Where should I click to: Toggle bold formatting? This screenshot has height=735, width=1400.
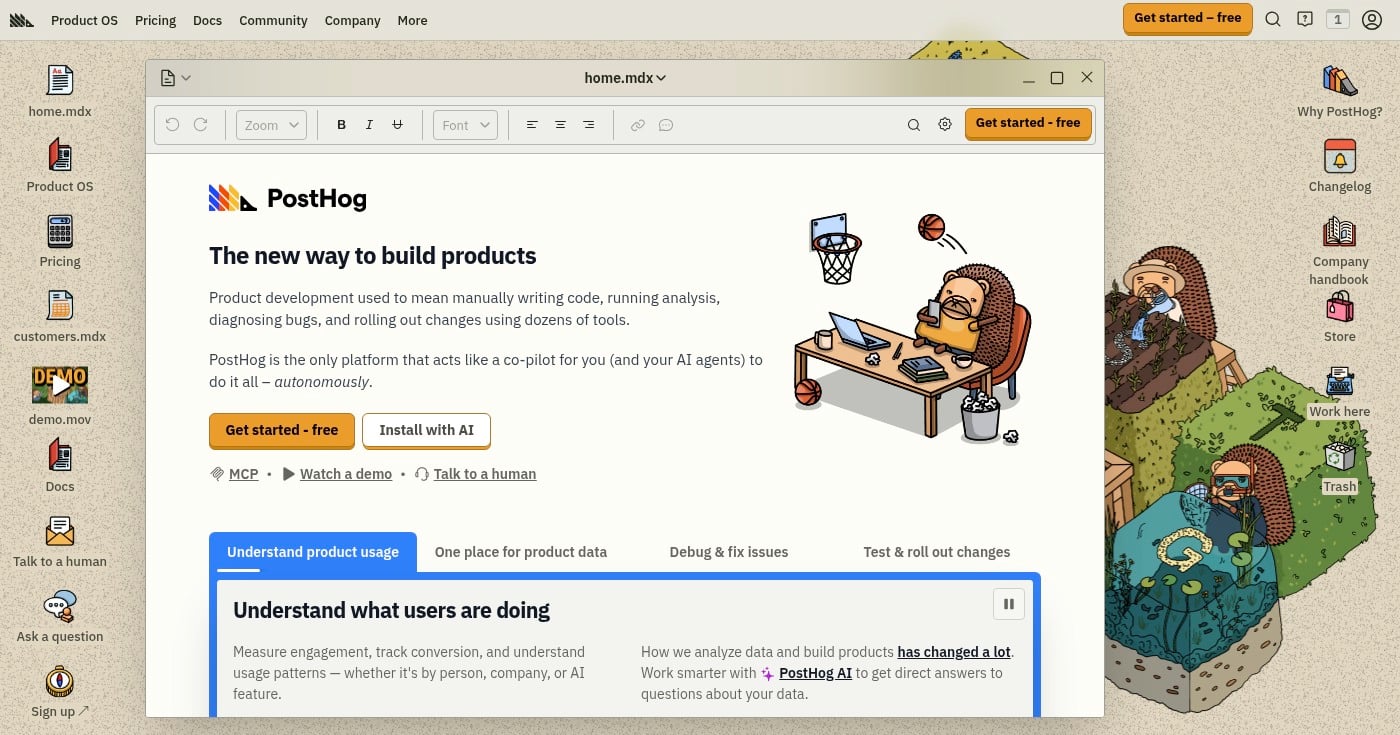(341, 125)
